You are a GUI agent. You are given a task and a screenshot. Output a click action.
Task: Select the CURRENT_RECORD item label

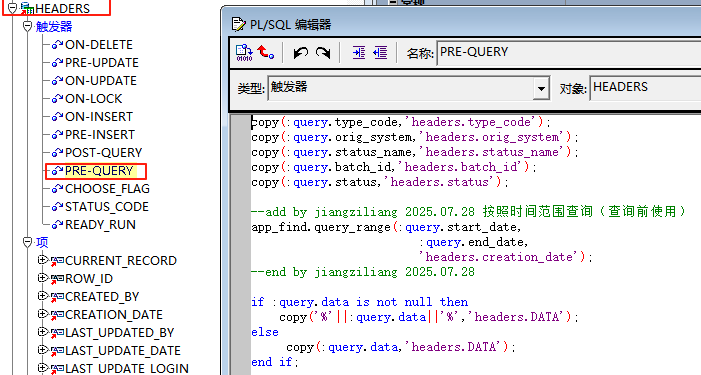(x=121, y=261)
